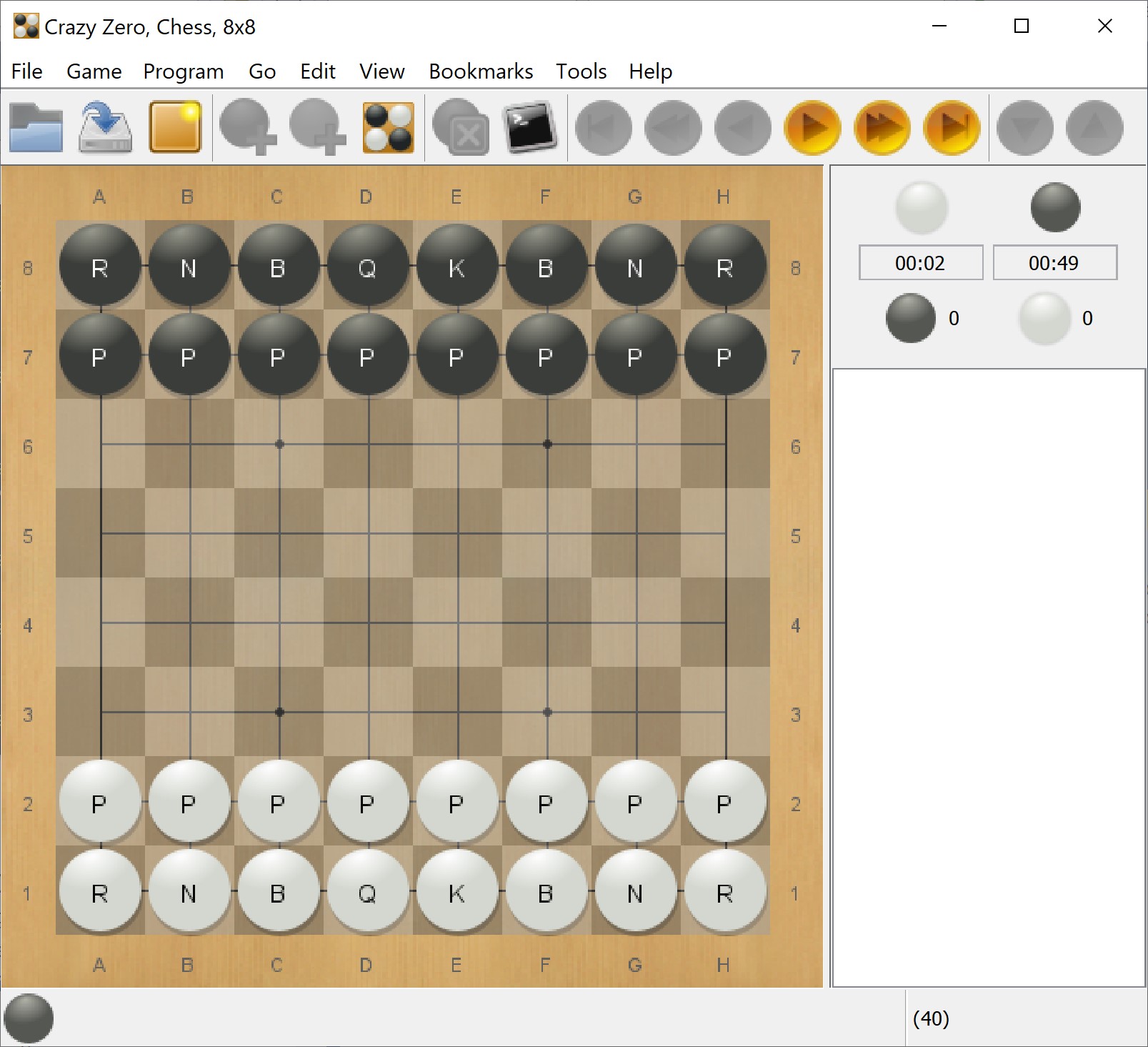Click empty square E4 on board
Screen dimensions: 1148x1047
(x=458, y=622)
